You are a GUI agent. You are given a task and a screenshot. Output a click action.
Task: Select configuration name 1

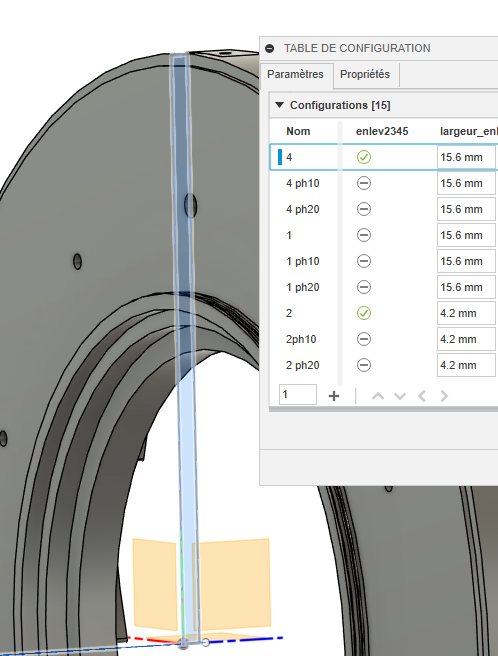[289, 235]
